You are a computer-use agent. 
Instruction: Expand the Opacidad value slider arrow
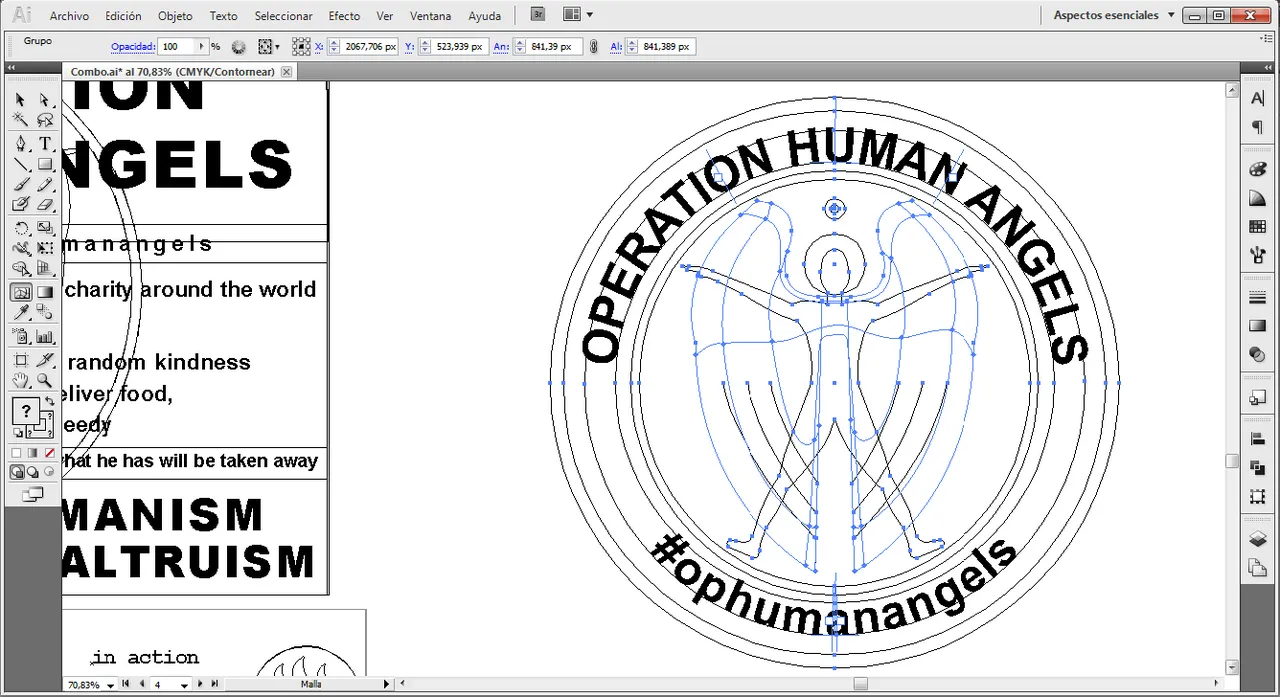[x=201, y=47]
